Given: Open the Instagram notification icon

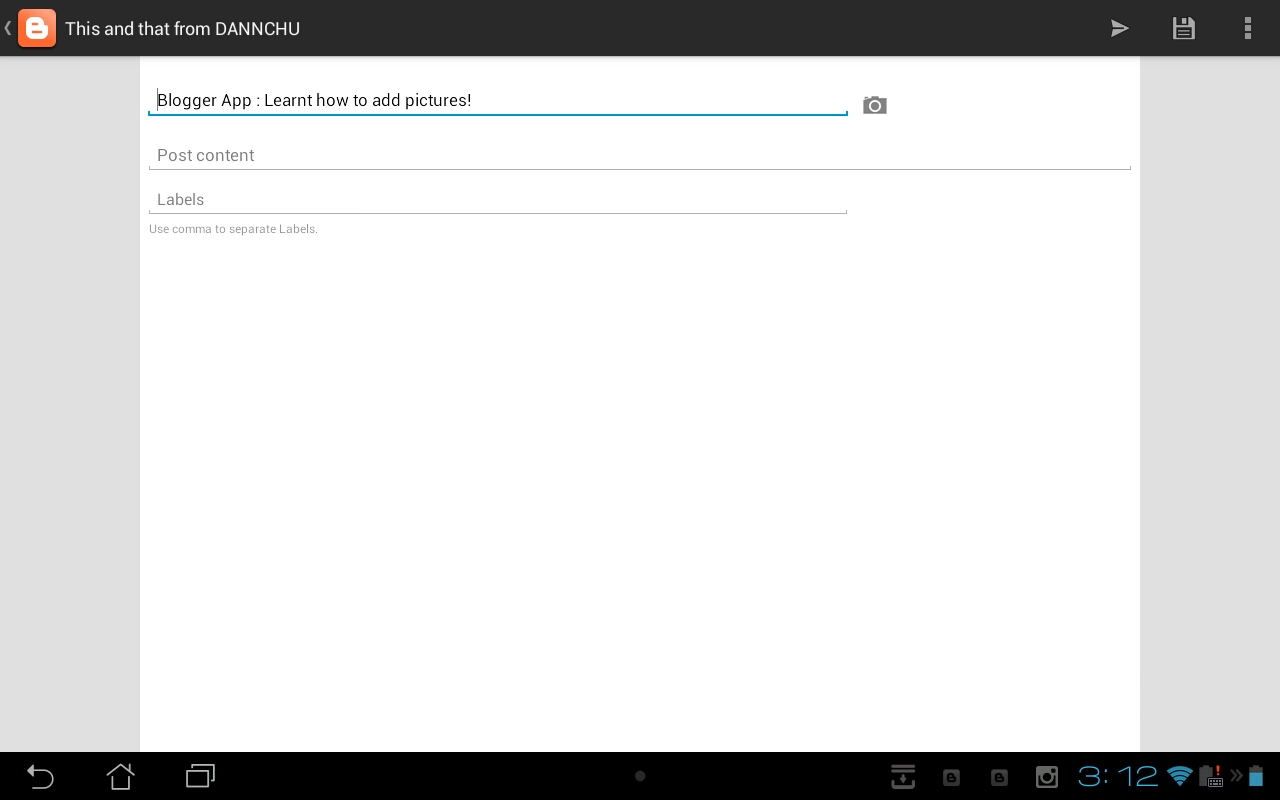Looking at the screenshot, I should pos(1047,777).
